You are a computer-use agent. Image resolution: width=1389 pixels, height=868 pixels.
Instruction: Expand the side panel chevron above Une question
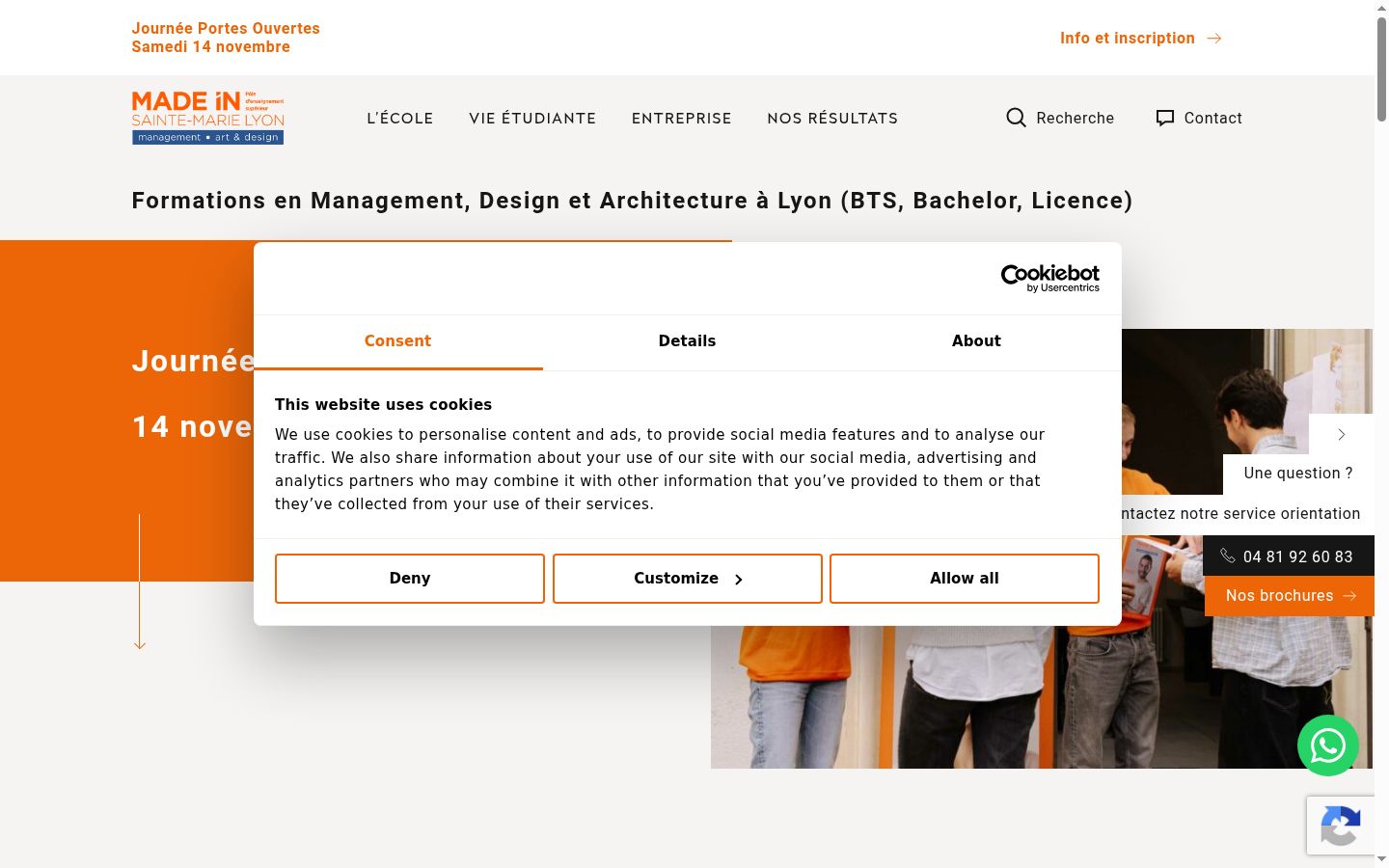pyautogui.click(x=1342, y=435)
